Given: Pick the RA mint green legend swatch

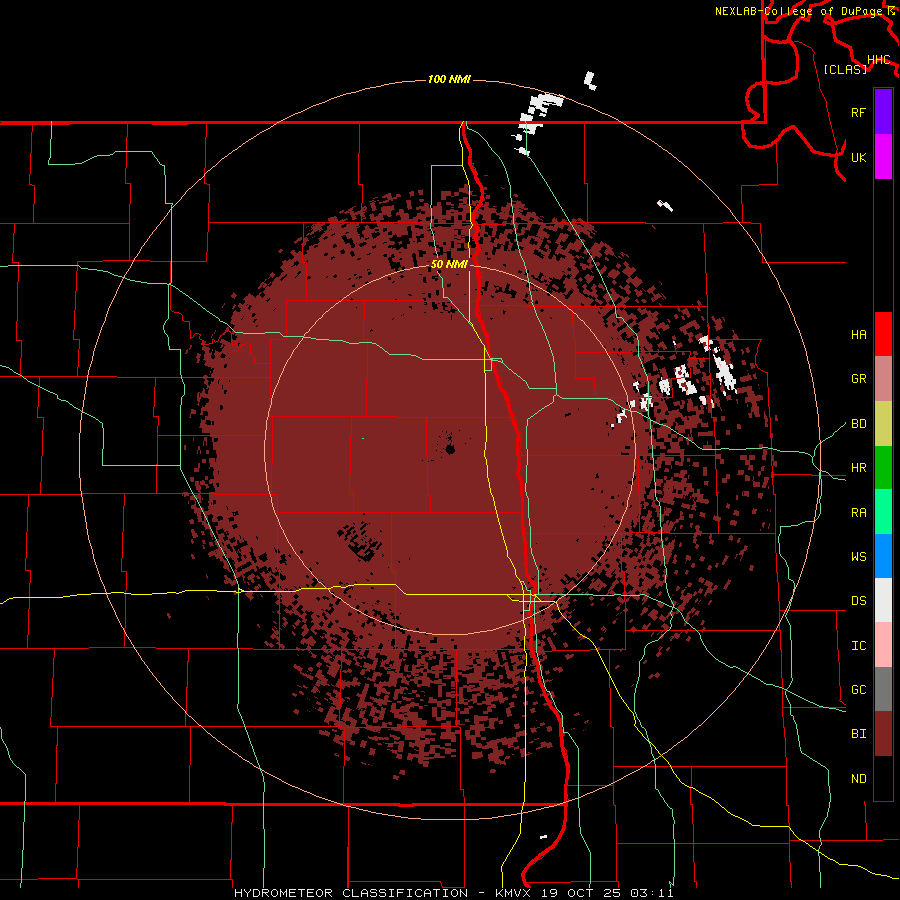Looking at the screenshot, I should (x=883, y=512).
